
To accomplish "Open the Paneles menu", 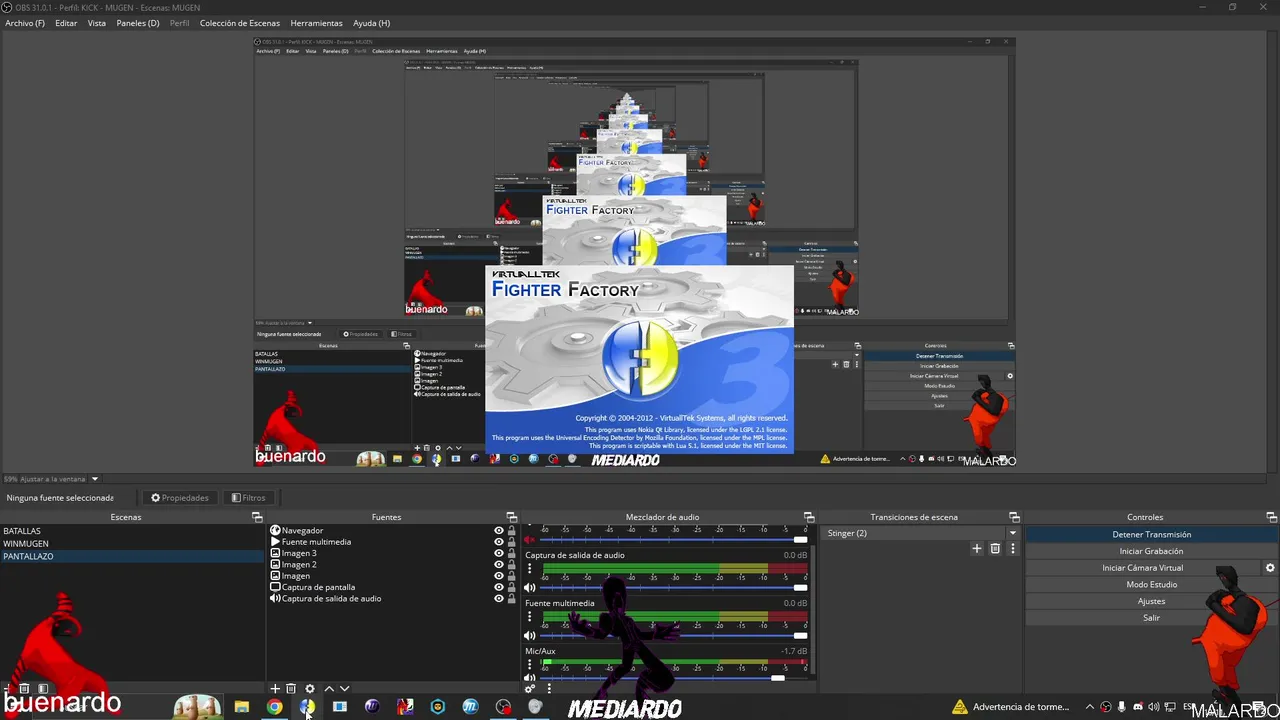I will pyautogui.click(x=138, y=23).
